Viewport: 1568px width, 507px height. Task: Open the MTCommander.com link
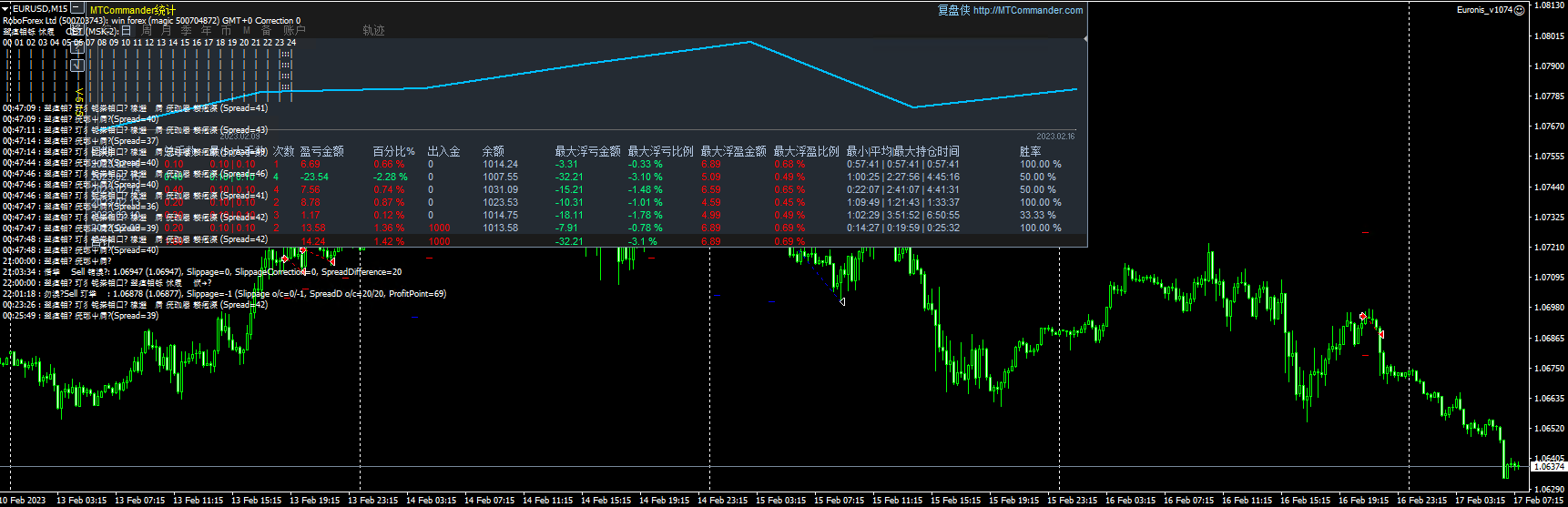(x=1027, y=11)
